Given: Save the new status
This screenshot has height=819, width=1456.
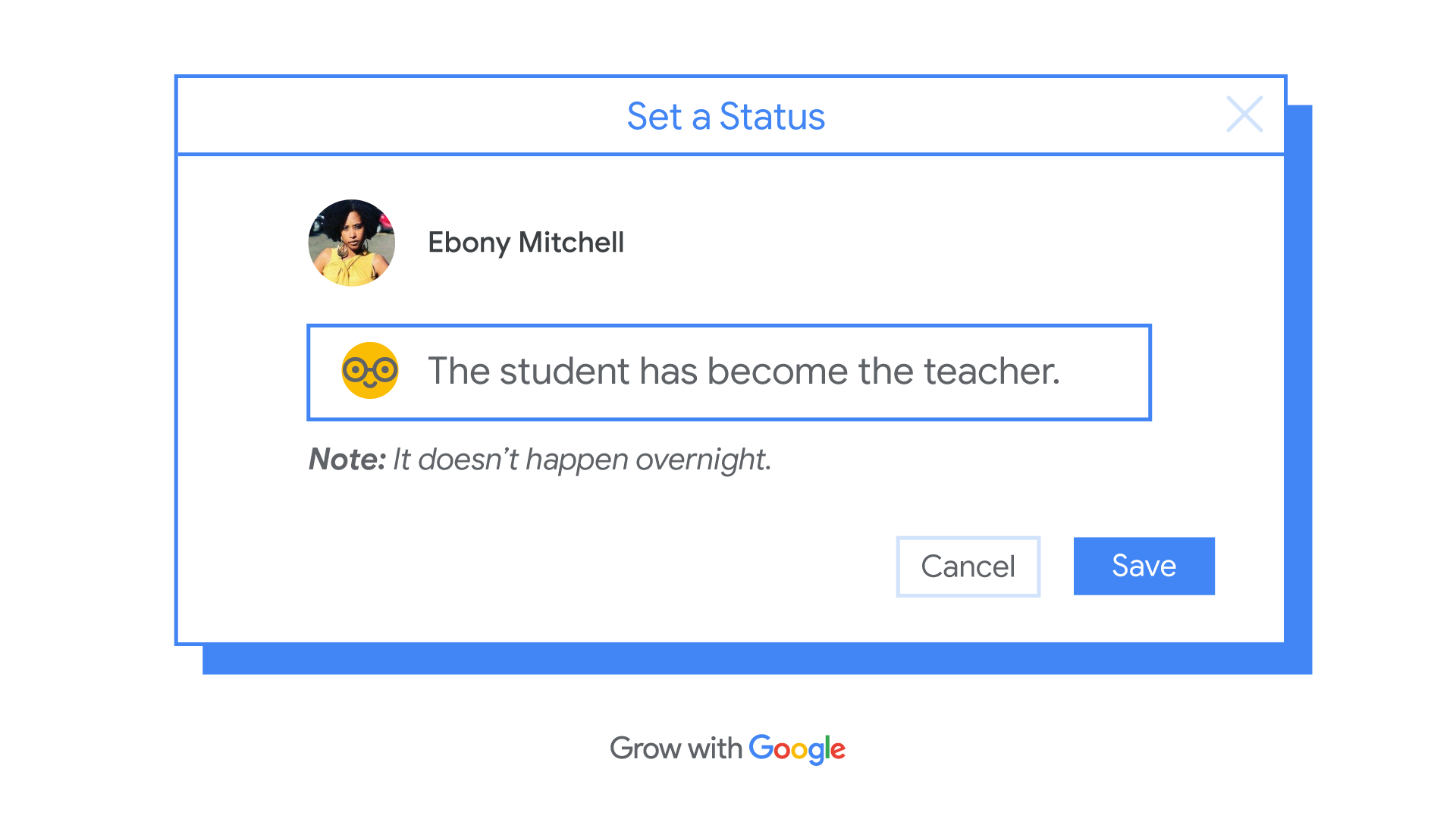Looking at the screenshot, I should click(x=1144, y=566).
